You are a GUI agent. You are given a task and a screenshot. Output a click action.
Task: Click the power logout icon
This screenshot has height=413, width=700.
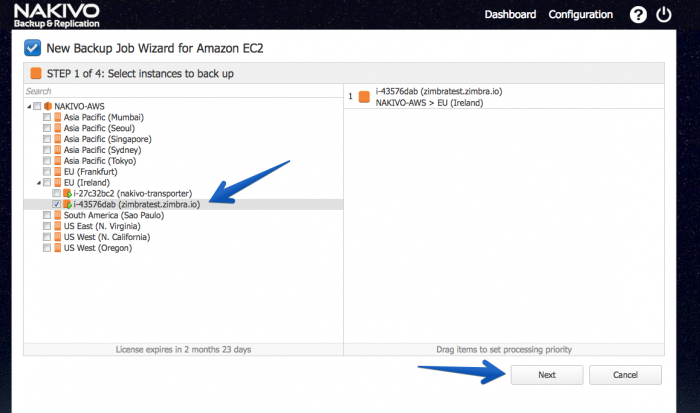[663, 15]
